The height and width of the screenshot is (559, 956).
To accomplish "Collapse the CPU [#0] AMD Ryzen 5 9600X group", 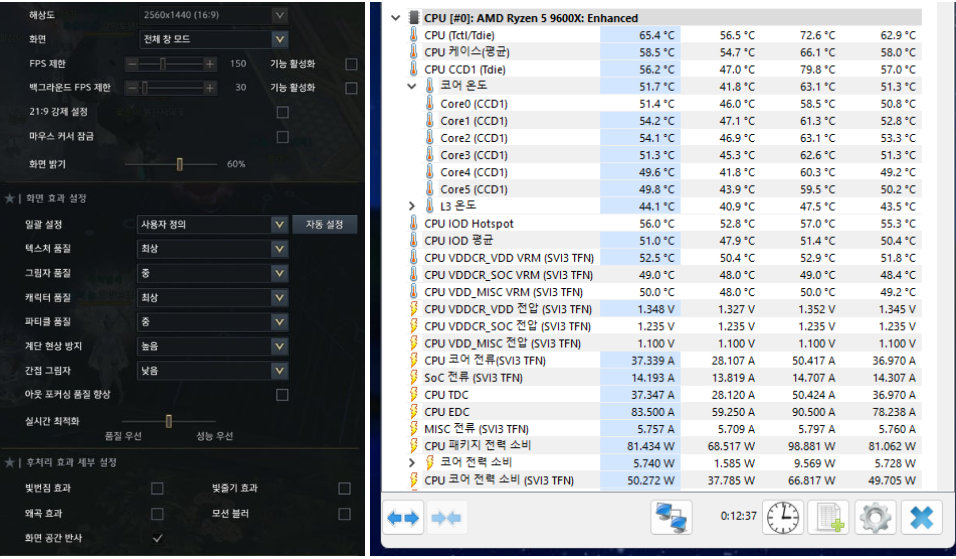I will (x=396, y=18).
